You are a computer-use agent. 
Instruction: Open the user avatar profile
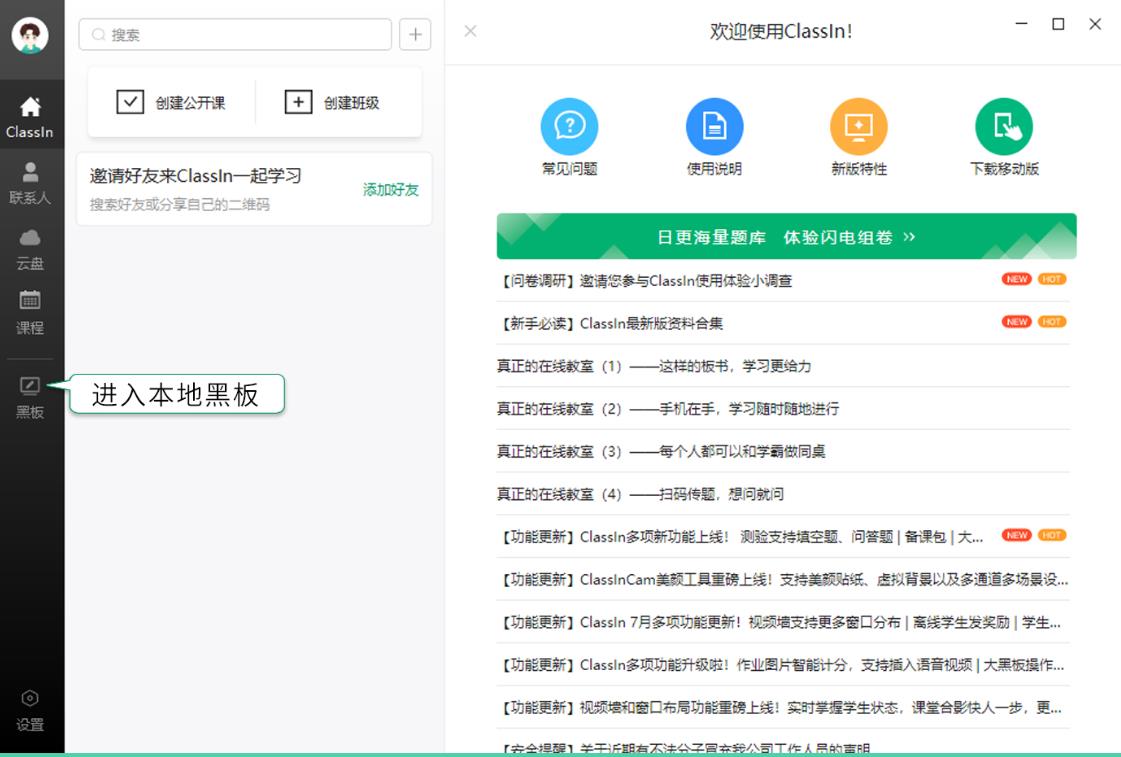pos(30,35)
